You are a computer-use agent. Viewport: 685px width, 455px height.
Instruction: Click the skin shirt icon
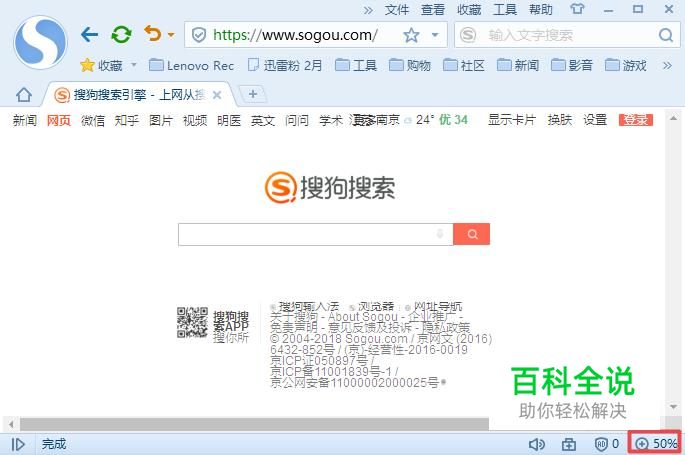coord(577,9)
